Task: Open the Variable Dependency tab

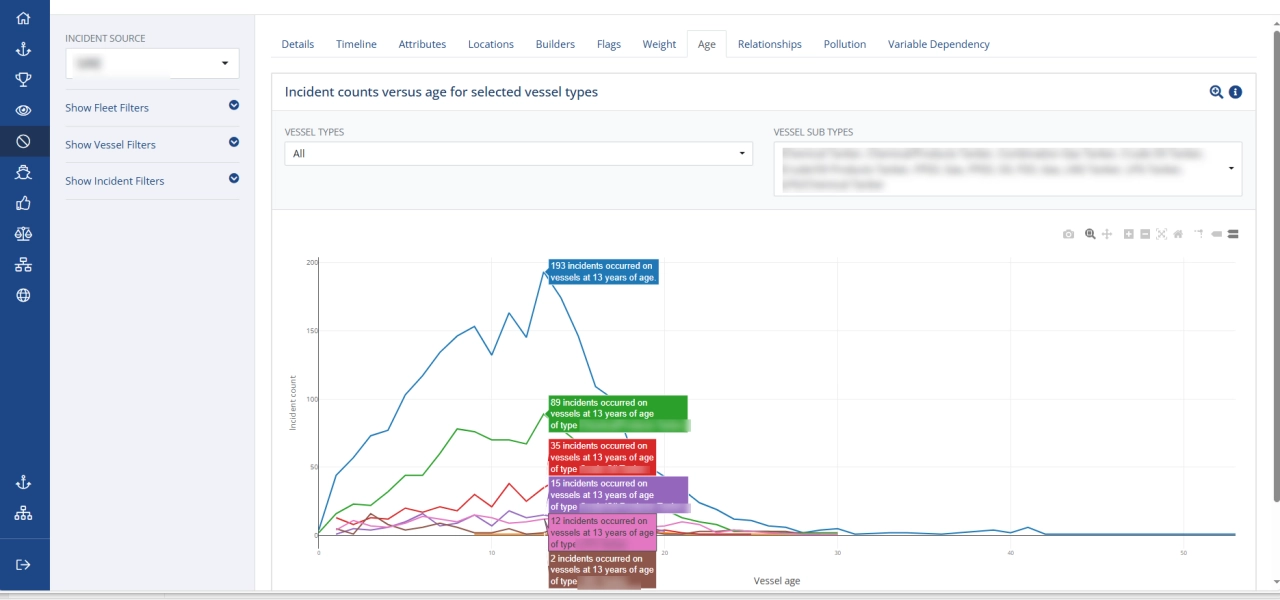Action: pos(938,44)
